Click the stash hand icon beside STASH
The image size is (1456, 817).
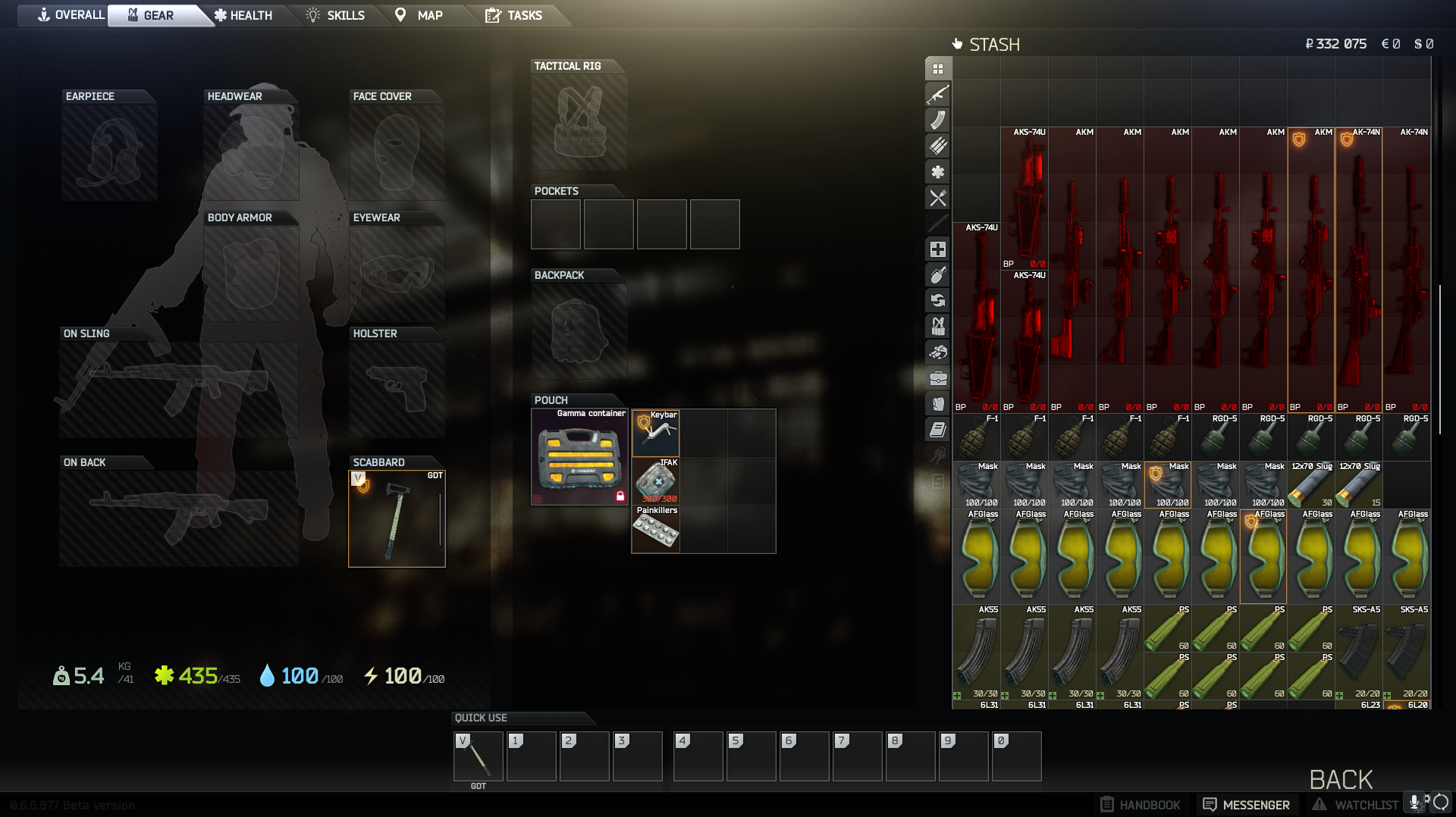957,44
